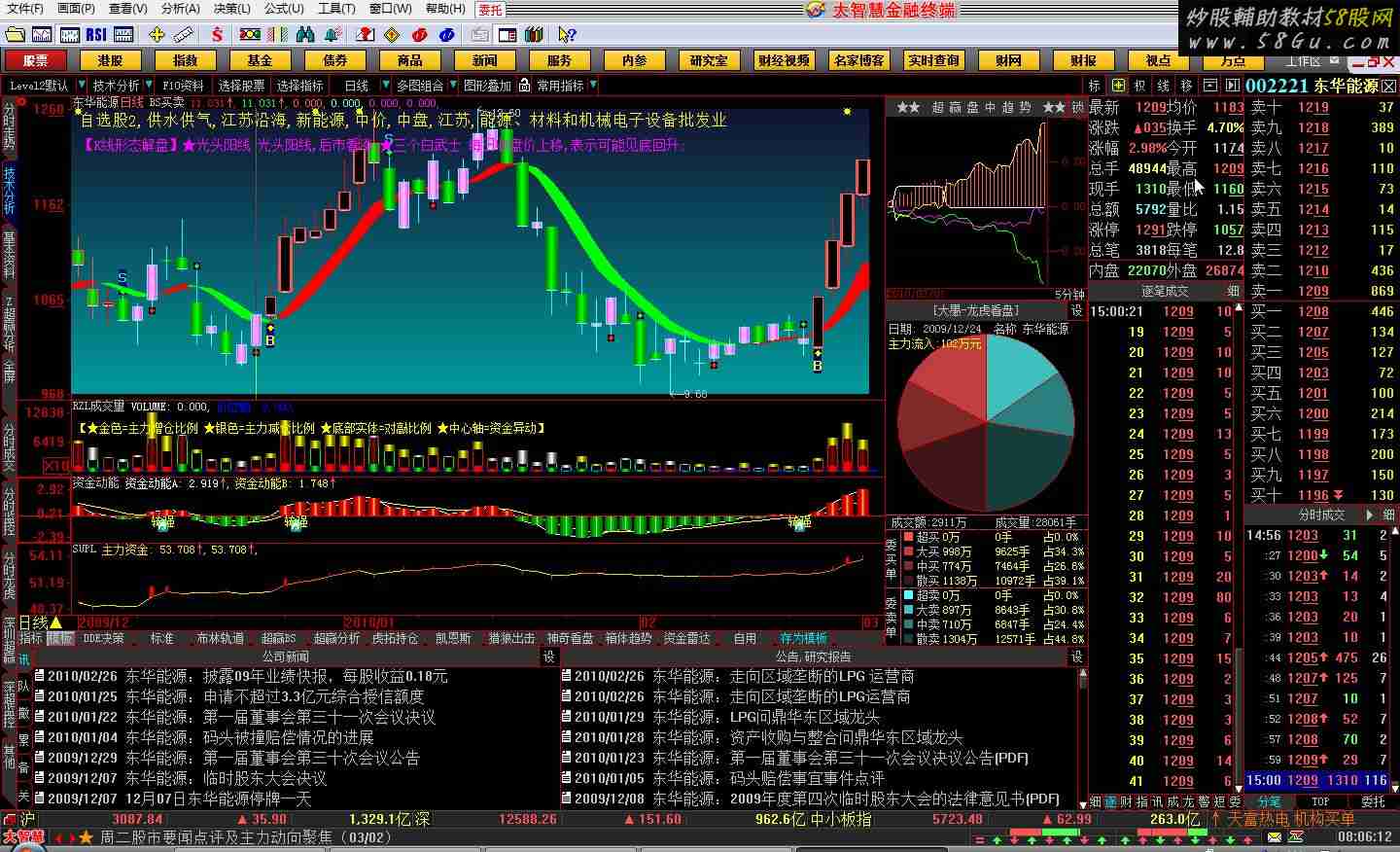Click the 实时查询 category button
This screenshot has width=1400, height=852.
933,60
